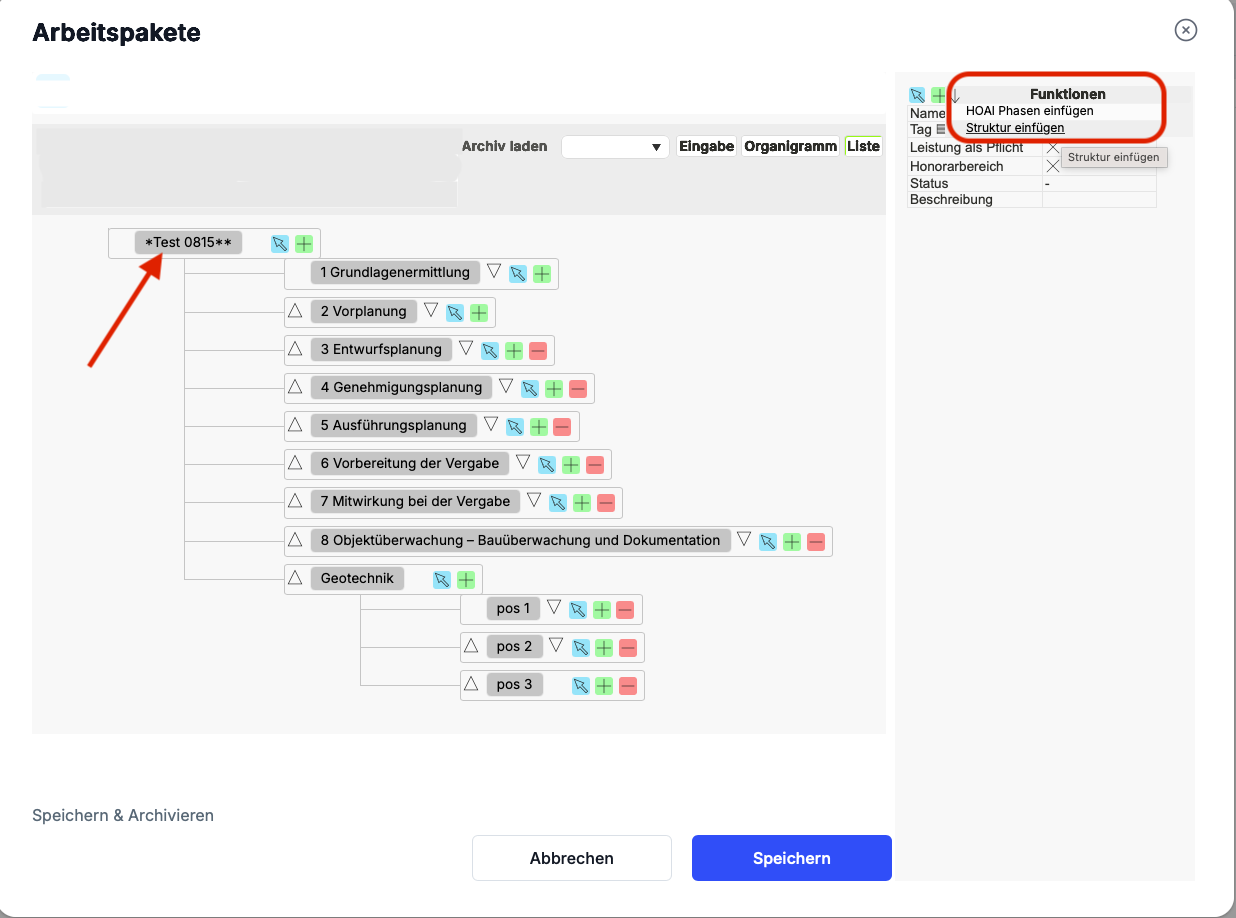Click down arrow beside Funktionen menu
The image size is (1236, 918).
(955, 96)
